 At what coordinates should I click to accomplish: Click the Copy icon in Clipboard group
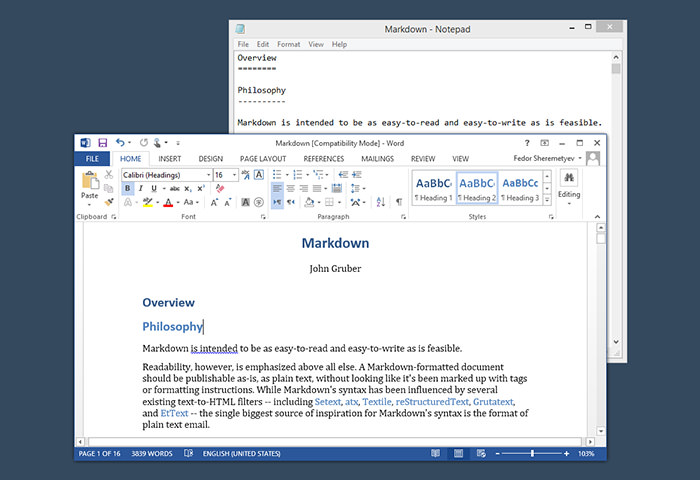tap(108, 188)
